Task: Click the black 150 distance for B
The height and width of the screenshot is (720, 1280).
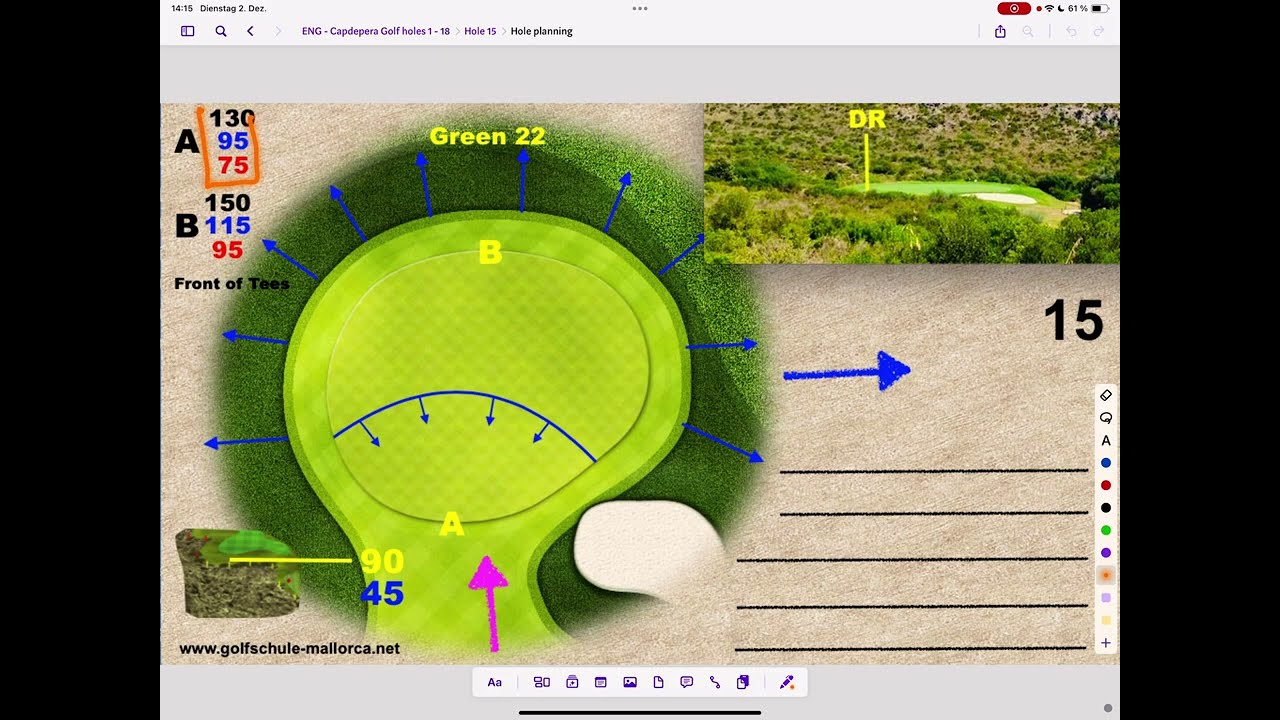Action: [227, 203]
